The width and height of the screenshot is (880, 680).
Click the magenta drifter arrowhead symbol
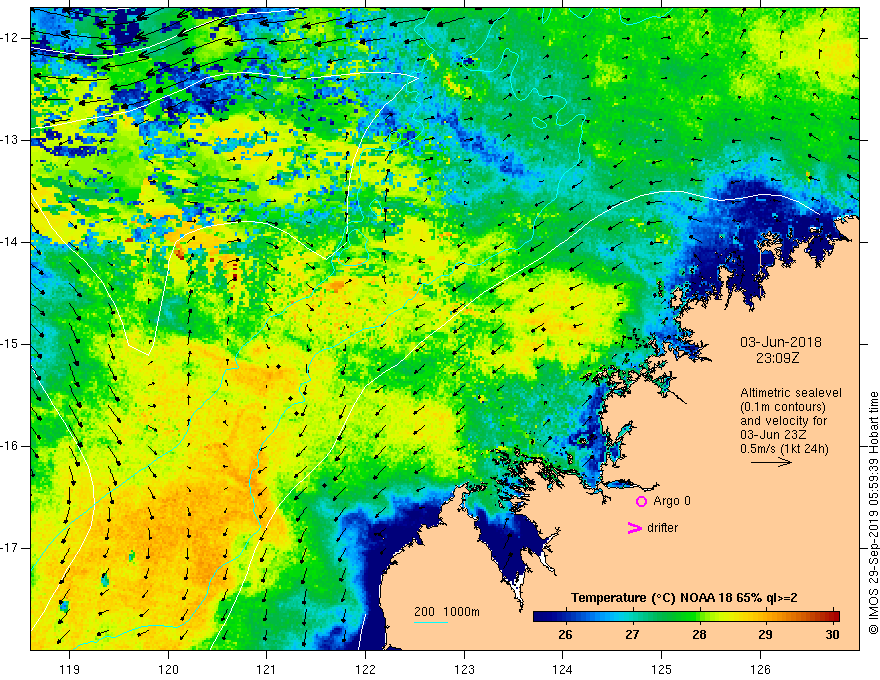[x=634, y=528]
